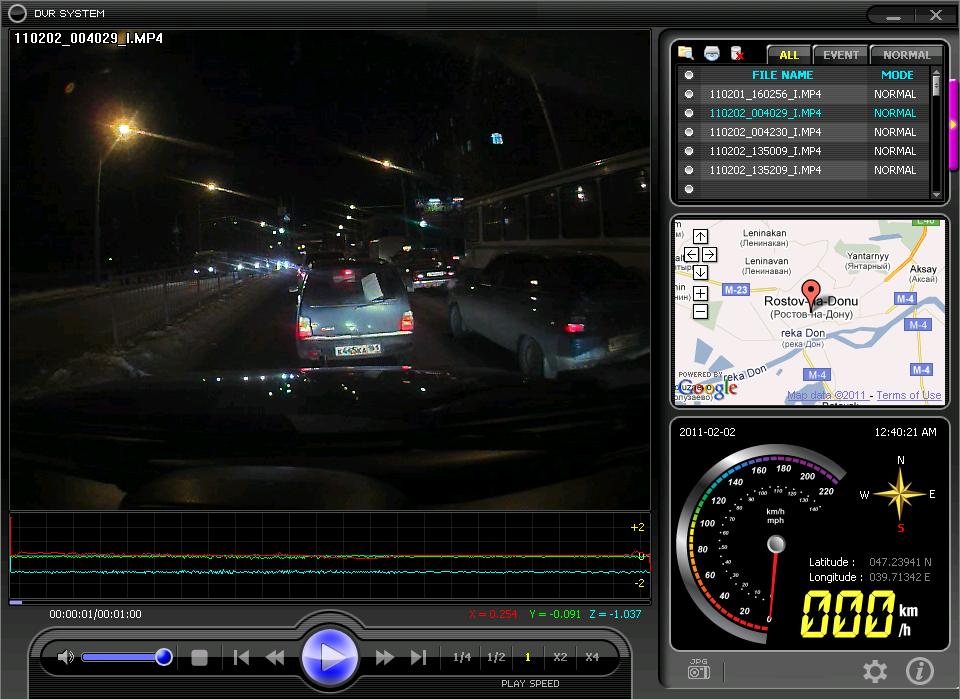960x699 pixels.
Task: Open settings with the gear icon
Action: (875, 671)
